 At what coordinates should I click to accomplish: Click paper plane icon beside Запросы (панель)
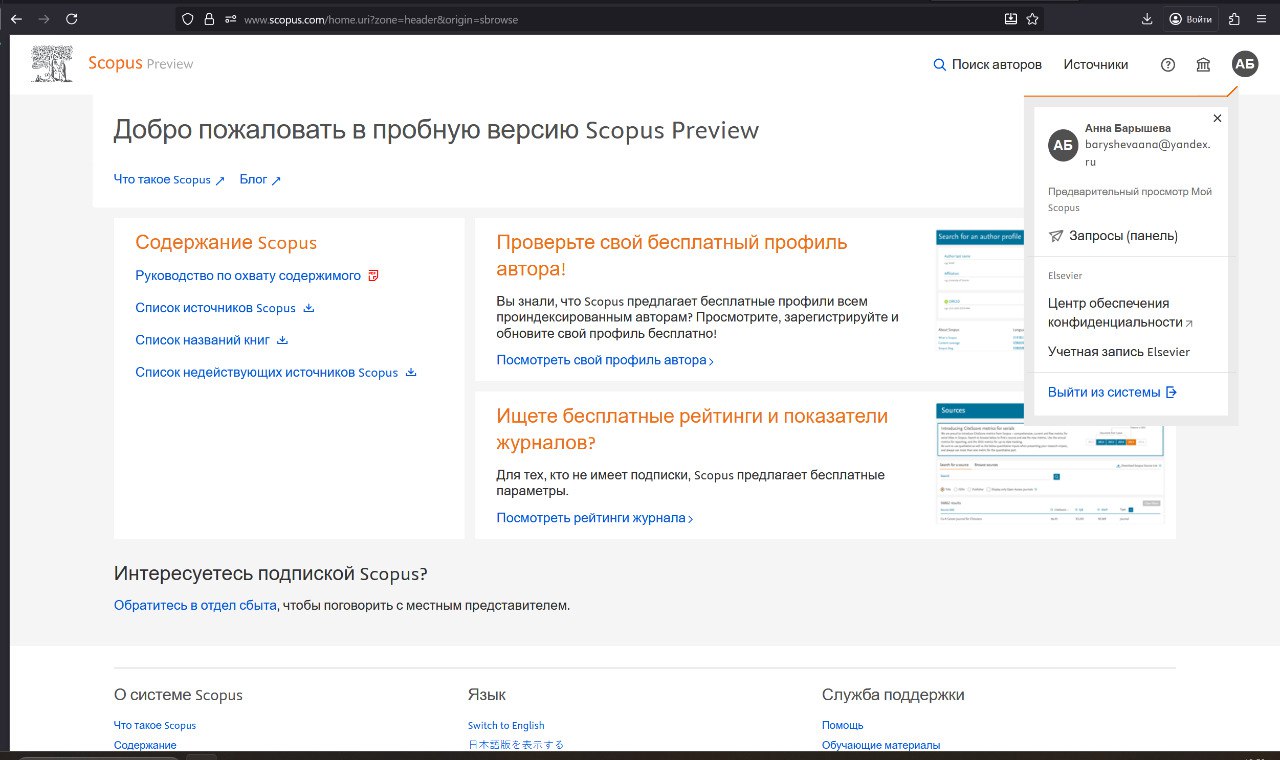1057,235
